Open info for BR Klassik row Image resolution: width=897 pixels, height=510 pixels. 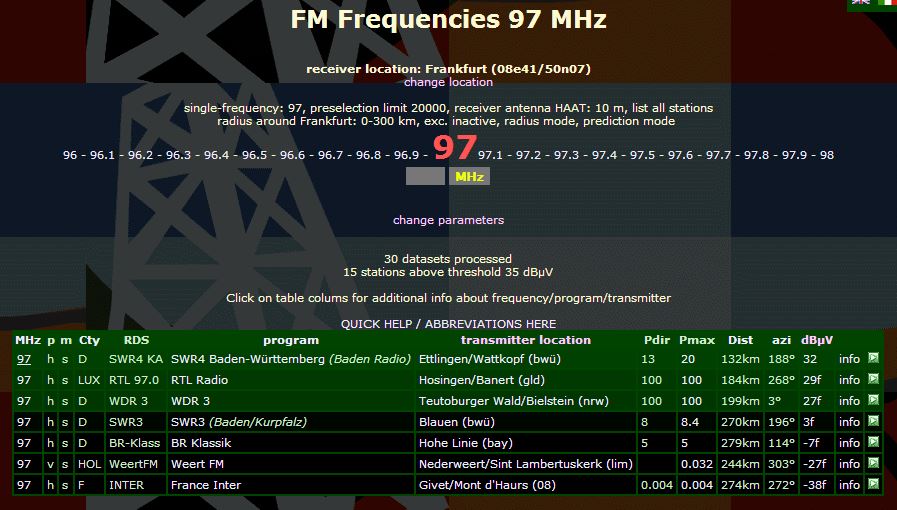(850, 443)
